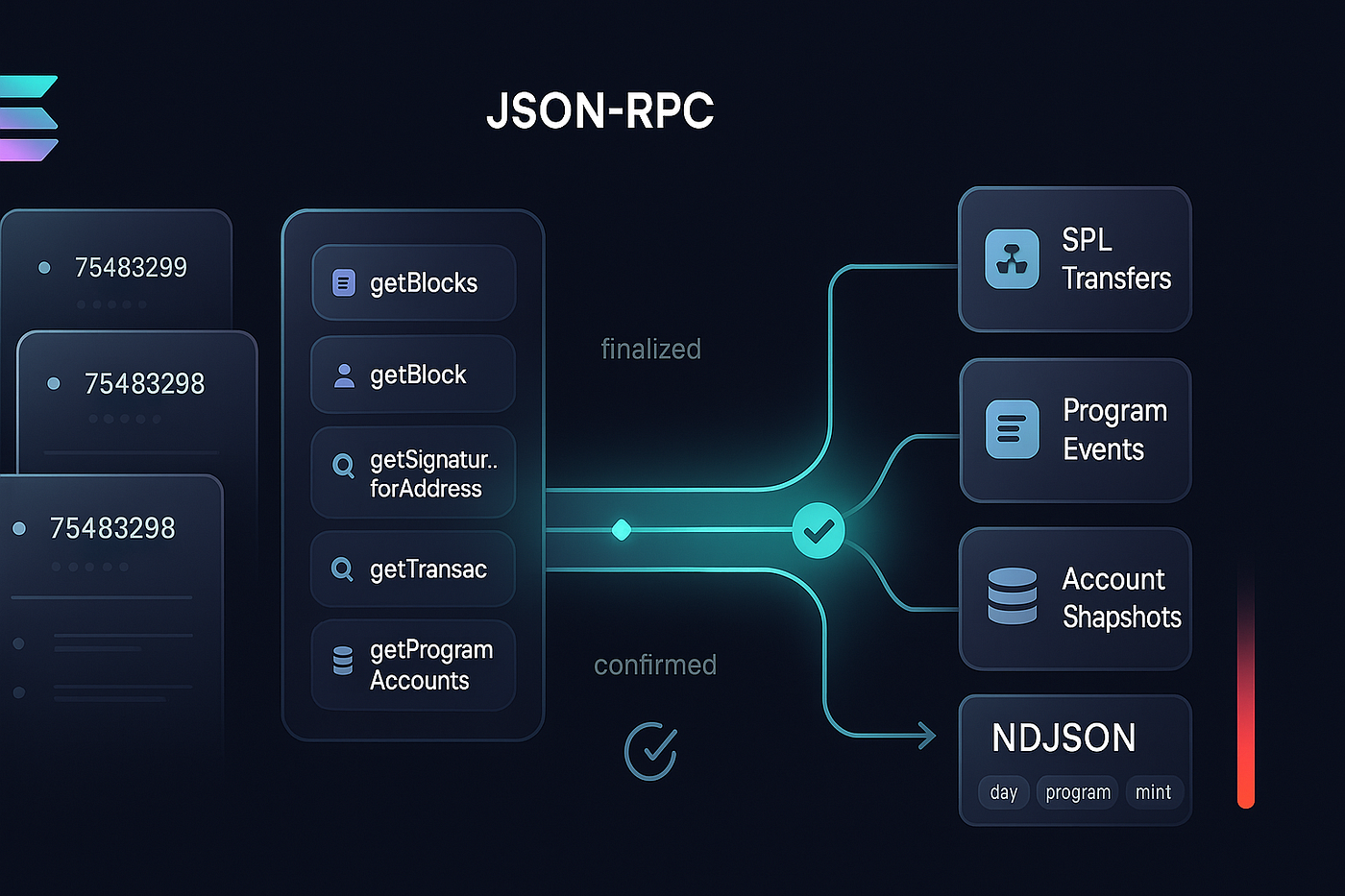Screen dimensions: 1345x896
Task: Select the getTransac method button
Action: tap(413, 569)
